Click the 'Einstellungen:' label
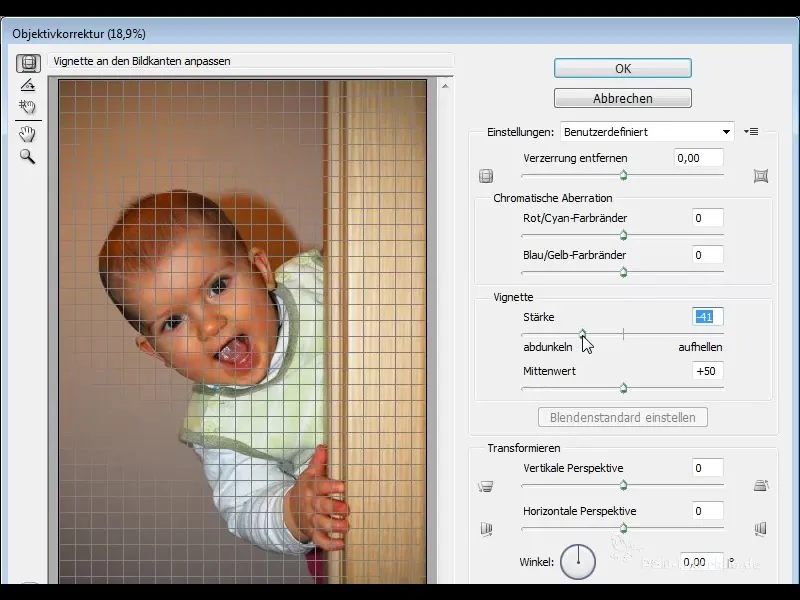The width and height of the screenshot is (800, 600). tap(520, 132)
